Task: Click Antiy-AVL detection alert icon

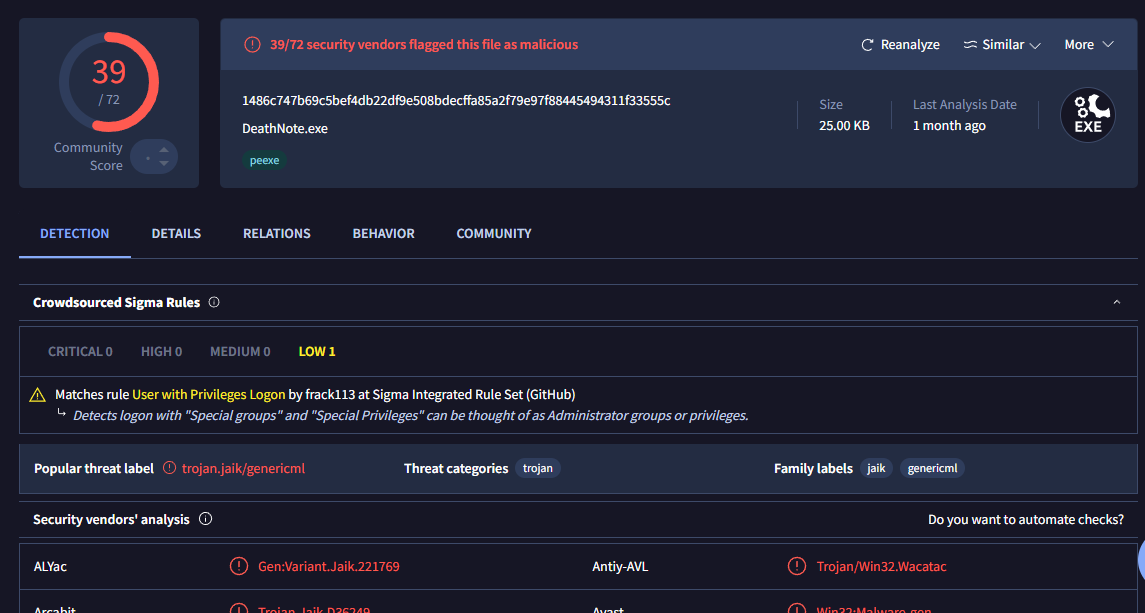Action: [797, 566]
